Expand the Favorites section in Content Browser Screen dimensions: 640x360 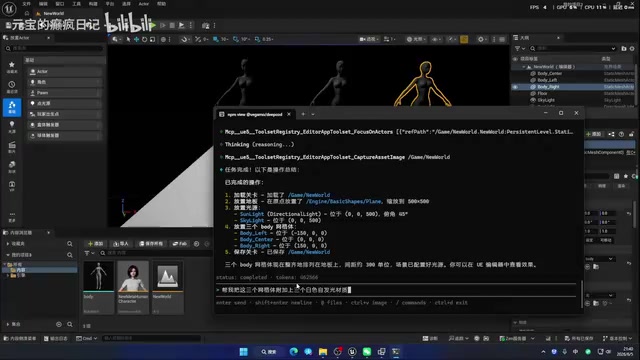pyautogui.click(x=8, y=244)
